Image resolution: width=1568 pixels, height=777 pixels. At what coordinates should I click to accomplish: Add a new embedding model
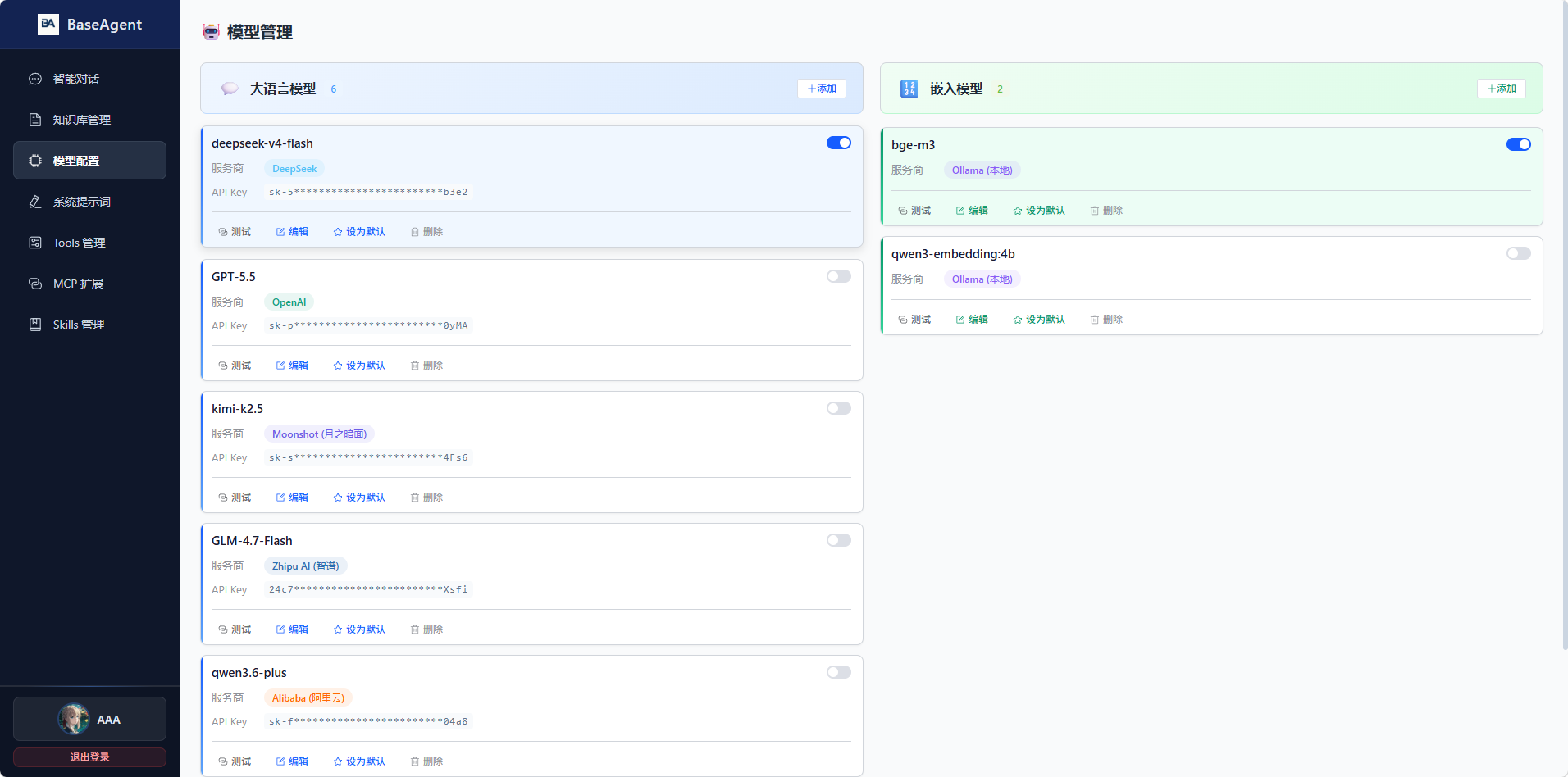click(x=1502, y=89)
